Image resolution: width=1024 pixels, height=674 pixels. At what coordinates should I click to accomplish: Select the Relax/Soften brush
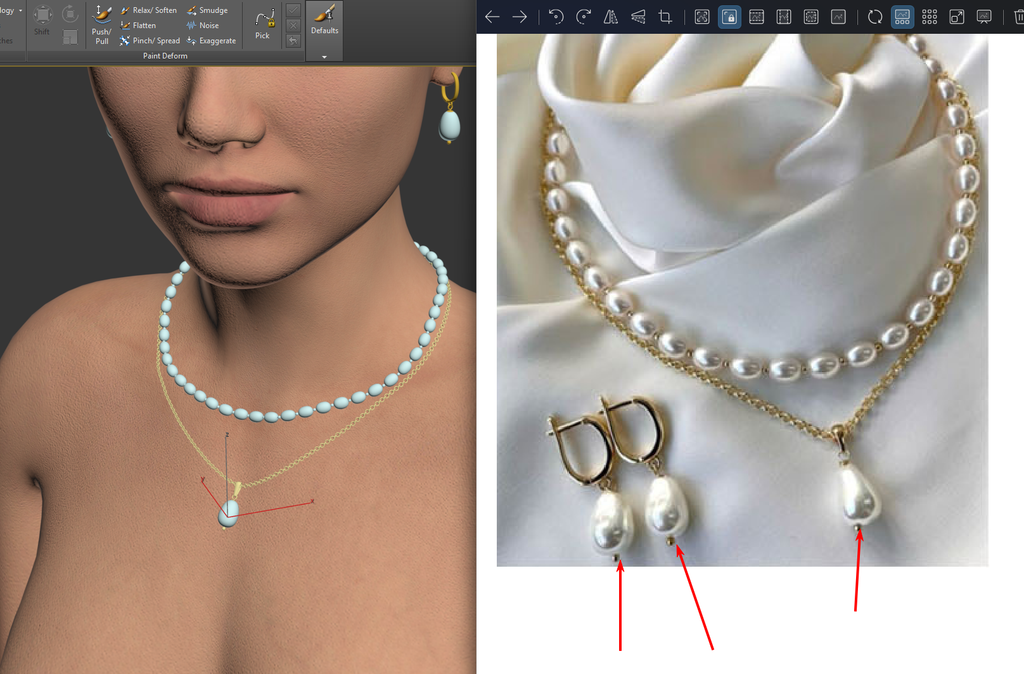coord(148,10)
